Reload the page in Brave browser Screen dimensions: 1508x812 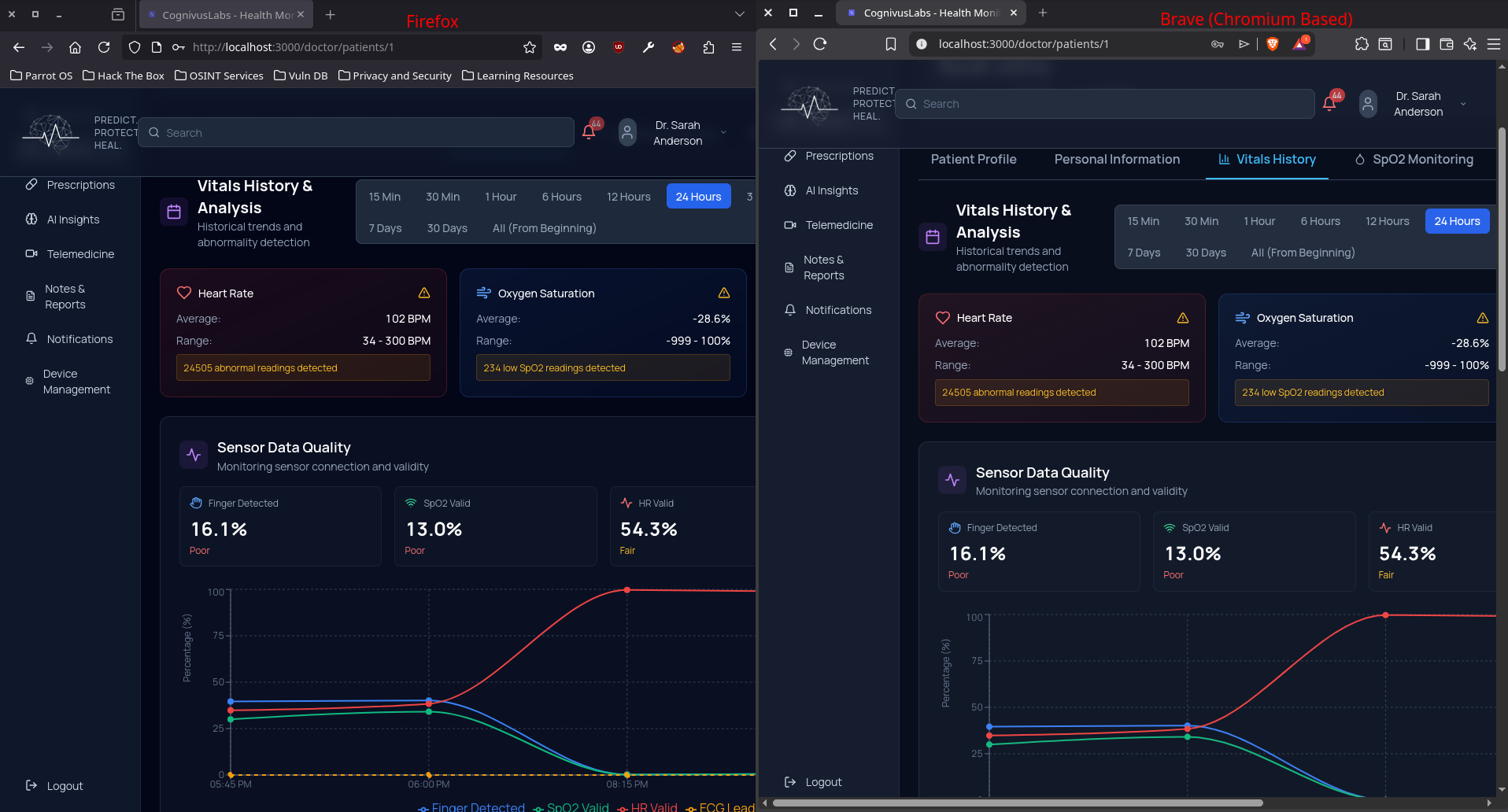click(820, 44)
